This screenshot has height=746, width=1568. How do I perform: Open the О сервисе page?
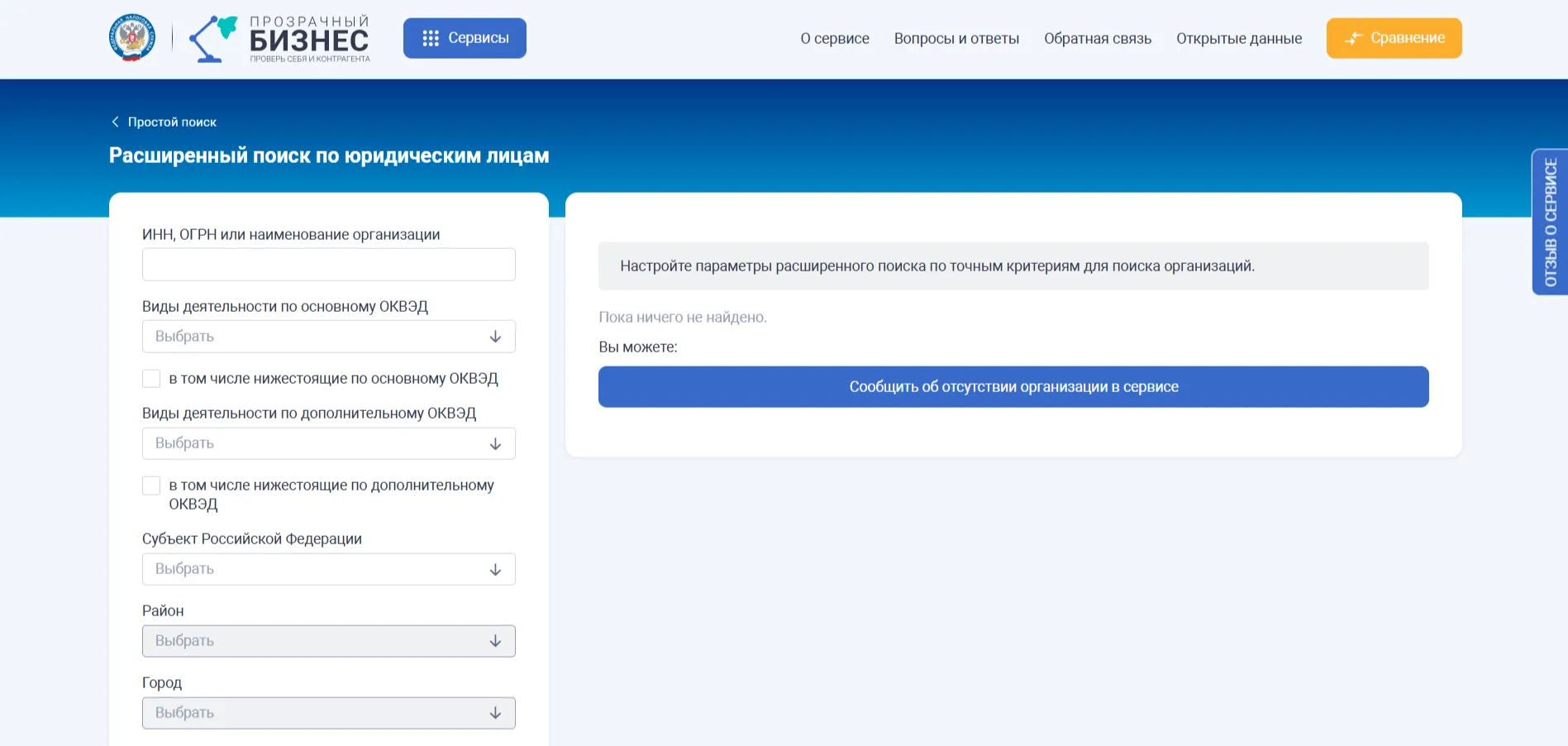tap(834, 38)
